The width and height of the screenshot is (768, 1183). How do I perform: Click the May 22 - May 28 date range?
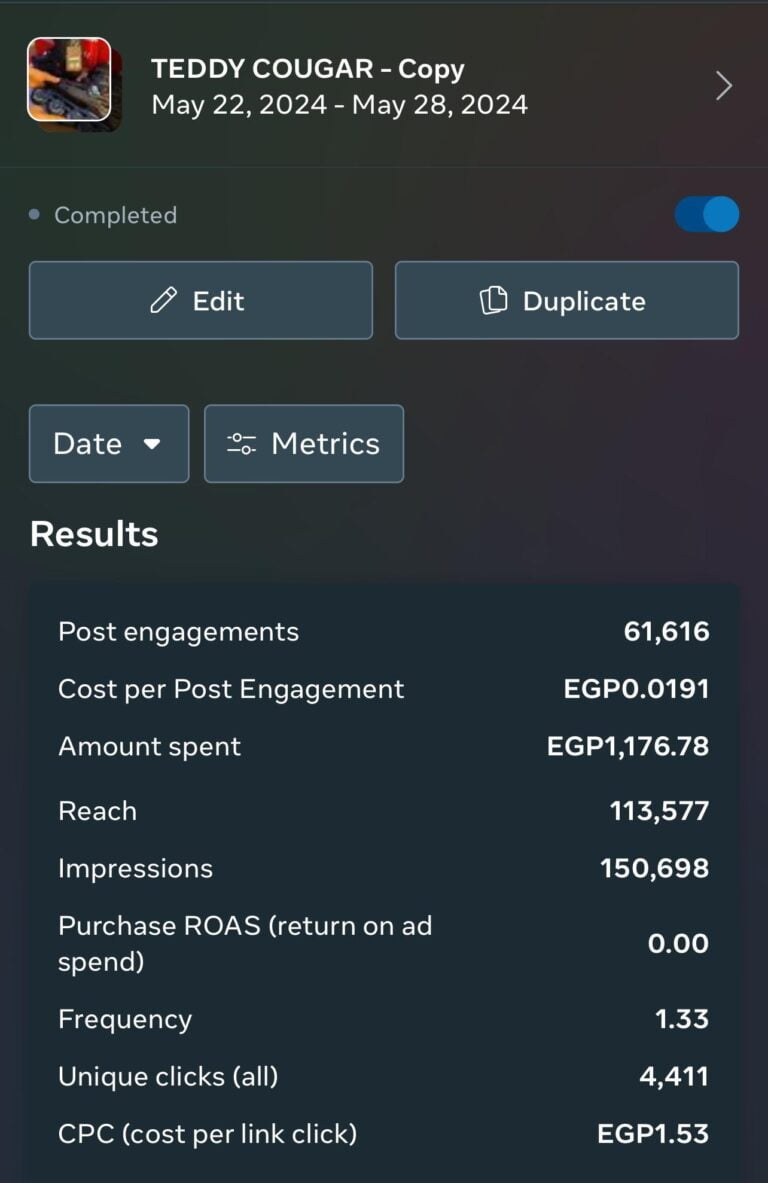pos(339,104)
